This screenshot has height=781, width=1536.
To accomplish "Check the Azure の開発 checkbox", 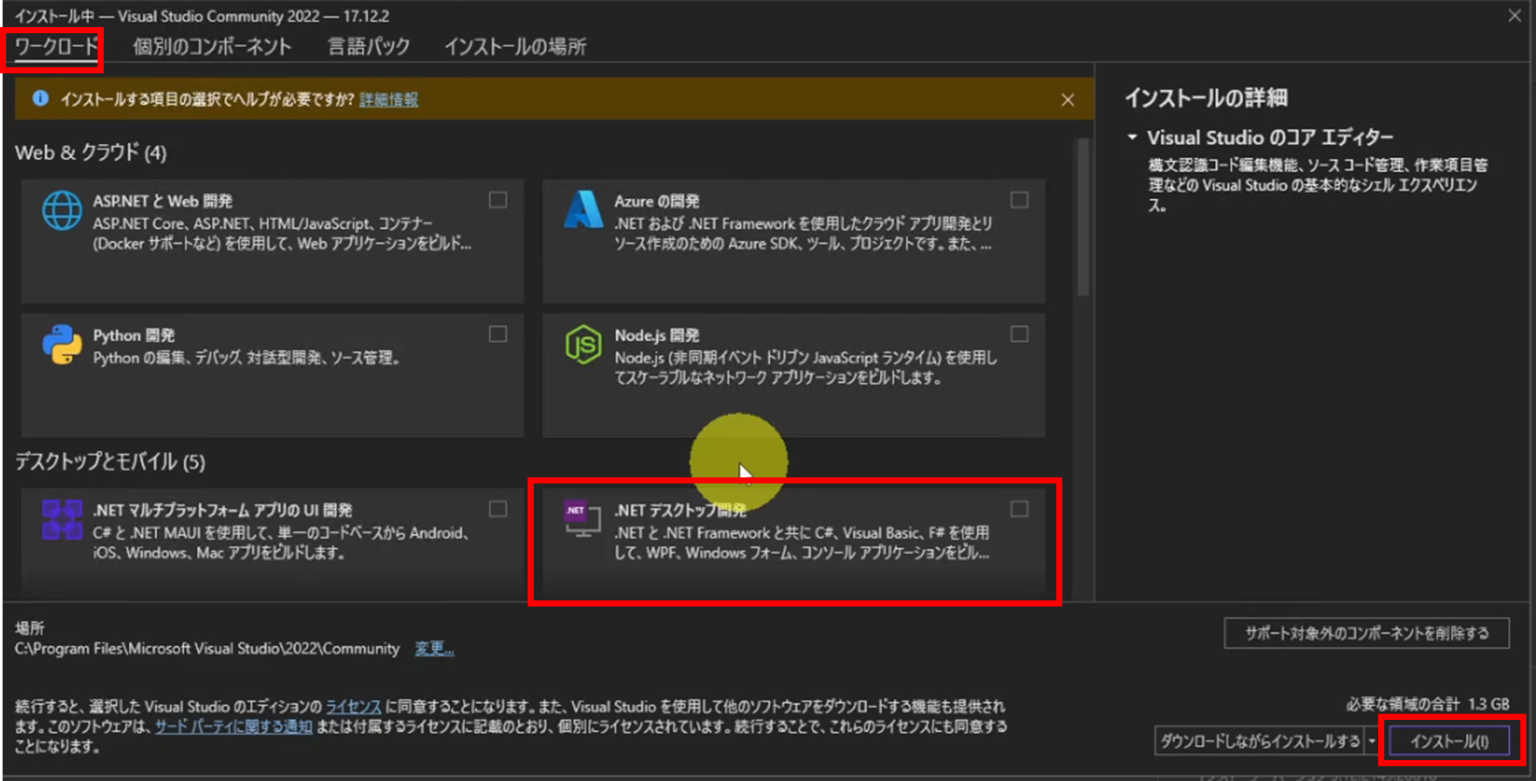I will pyautogui.click(x=1019, y=199).
